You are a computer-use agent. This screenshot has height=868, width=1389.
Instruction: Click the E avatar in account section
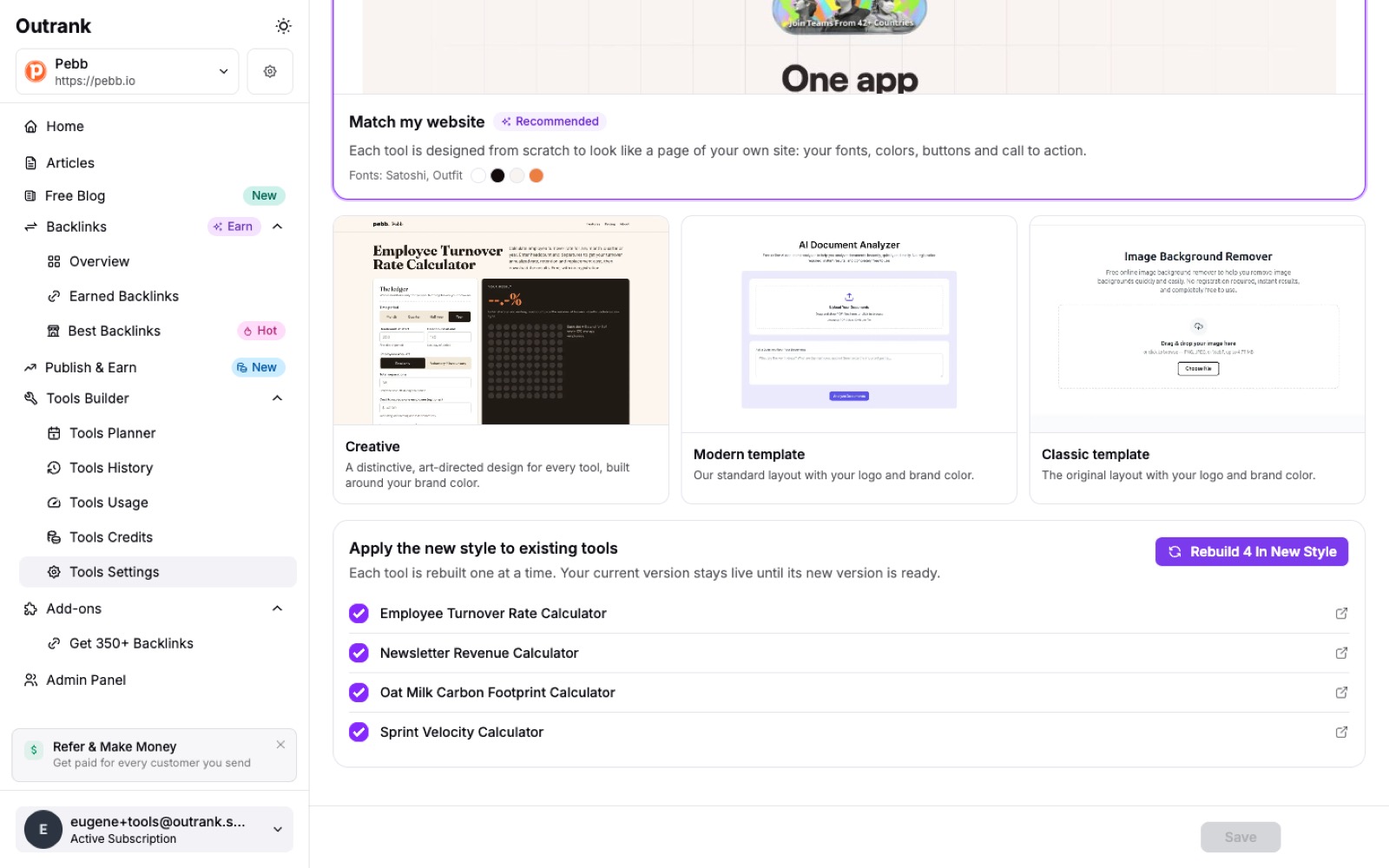[x=43, y=830]
